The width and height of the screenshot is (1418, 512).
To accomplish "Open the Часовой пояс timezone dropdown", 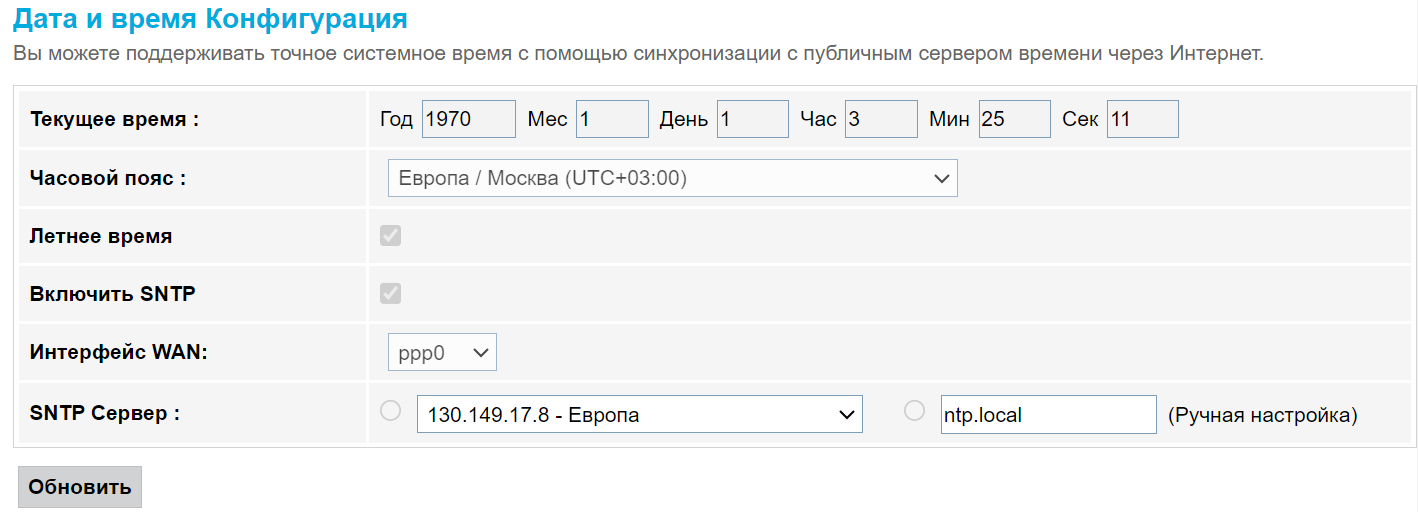I will tap(672, 179).
